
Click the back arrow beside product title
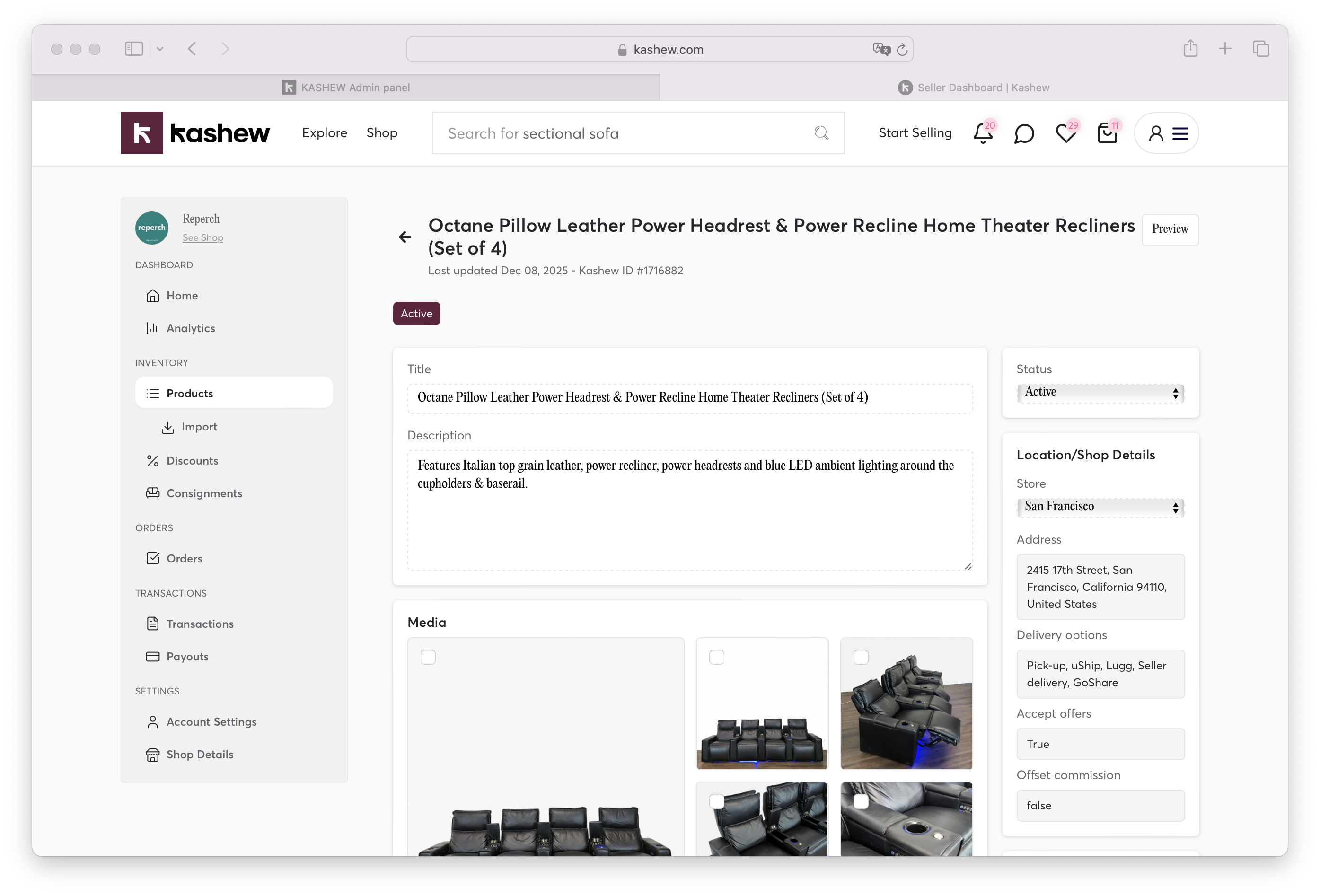[405, 237]
